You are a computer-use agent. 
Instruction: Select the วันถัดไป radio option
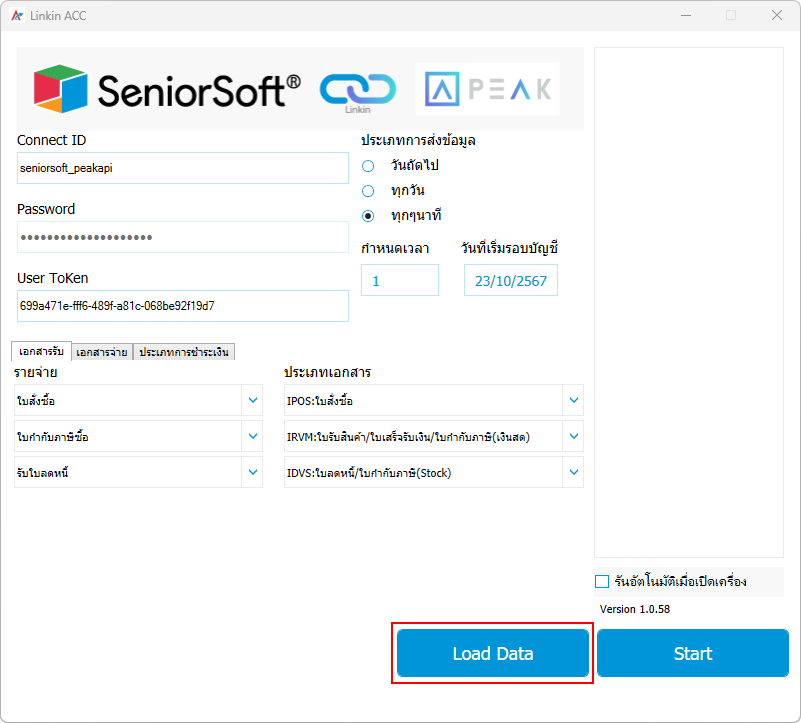(368, 166)
